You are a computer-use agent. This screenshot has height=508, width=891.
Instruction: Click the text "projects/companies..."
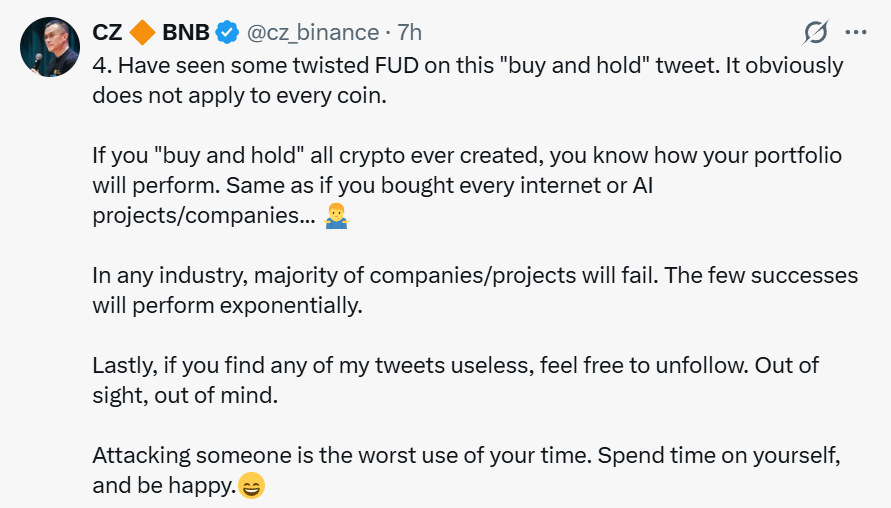(x=204, y=217)
